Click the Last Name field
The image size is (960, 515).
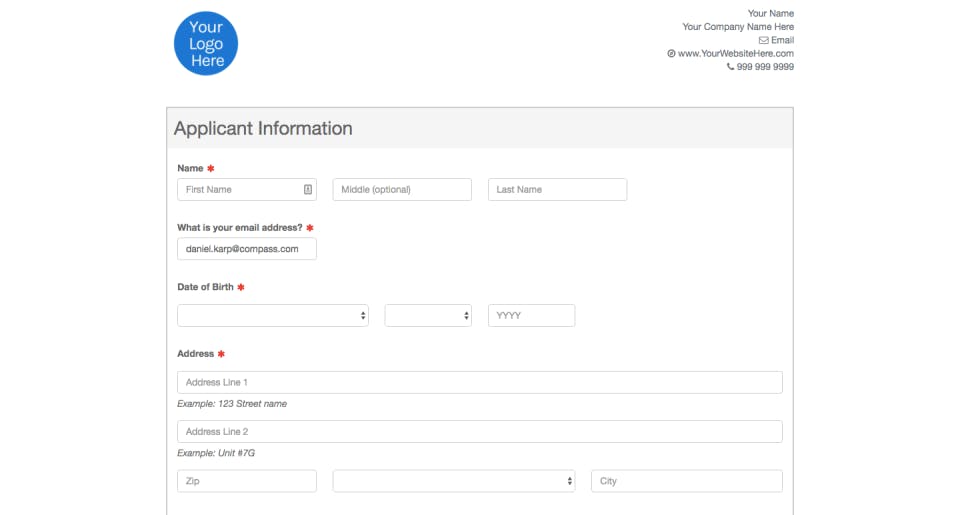(x=557, y=190)
